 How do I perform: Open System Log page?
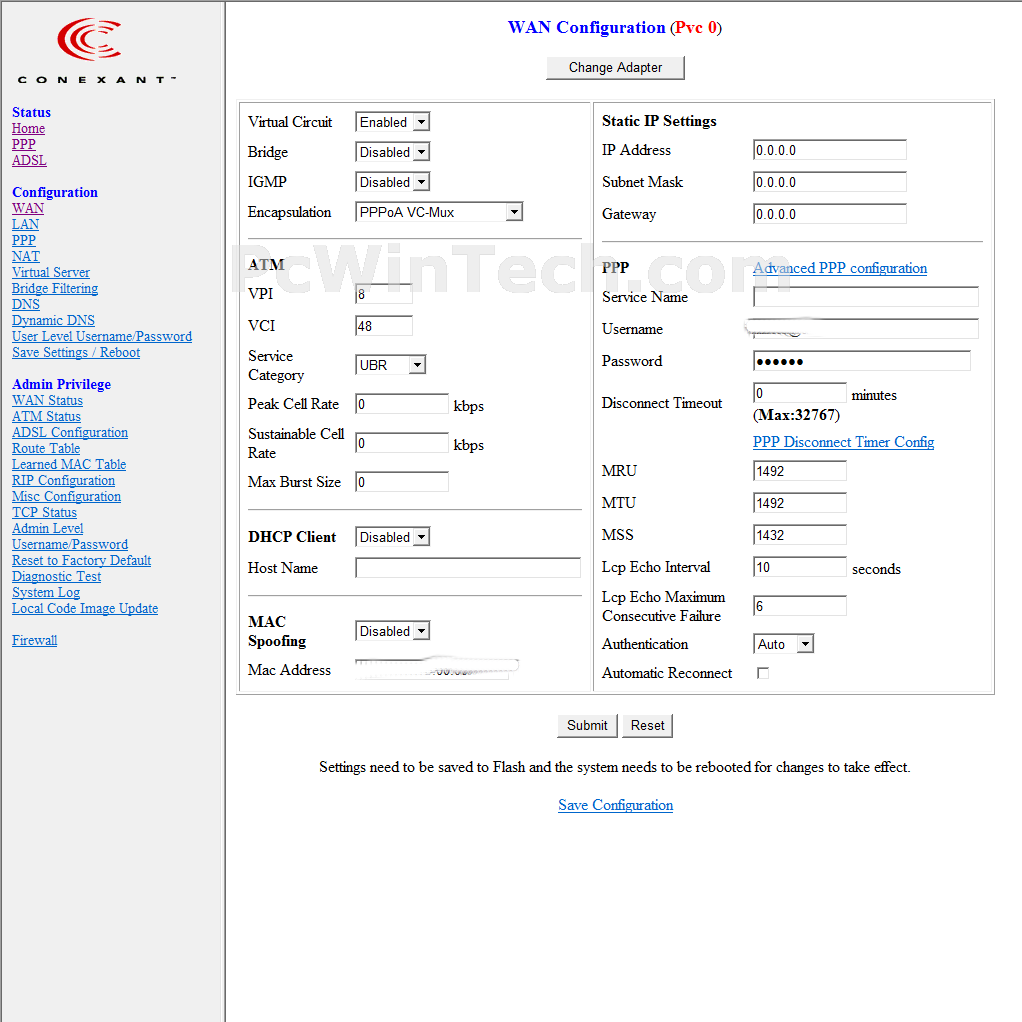tap(46, 592)
